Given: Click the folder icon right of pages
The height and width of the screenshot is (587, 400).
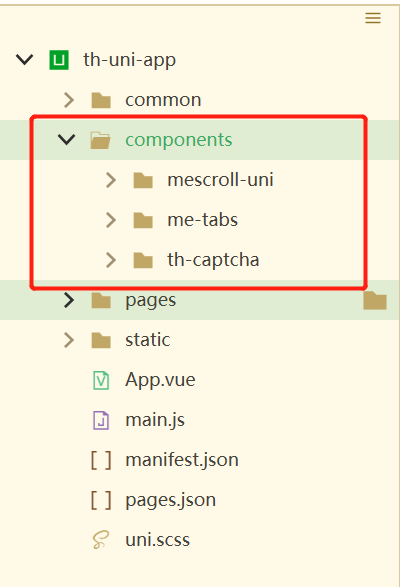Looking at the screenshot, I should point(375,301).
